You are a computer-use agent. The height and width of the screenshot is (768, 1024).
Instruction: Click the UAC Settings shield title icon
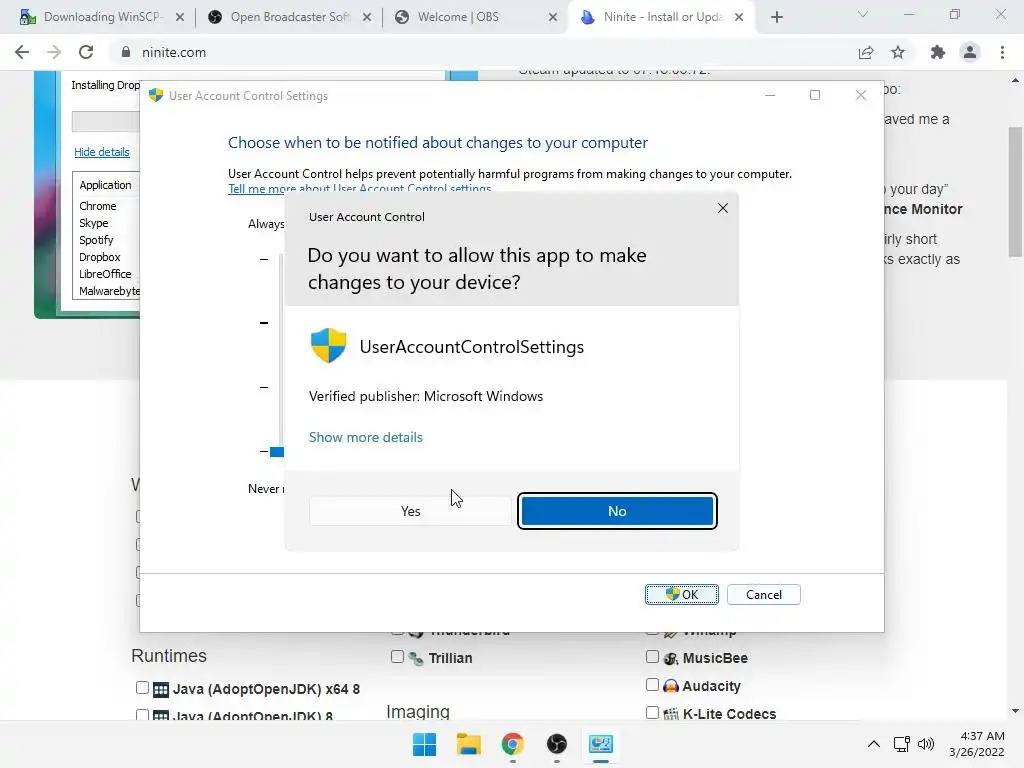click(155, 95)
